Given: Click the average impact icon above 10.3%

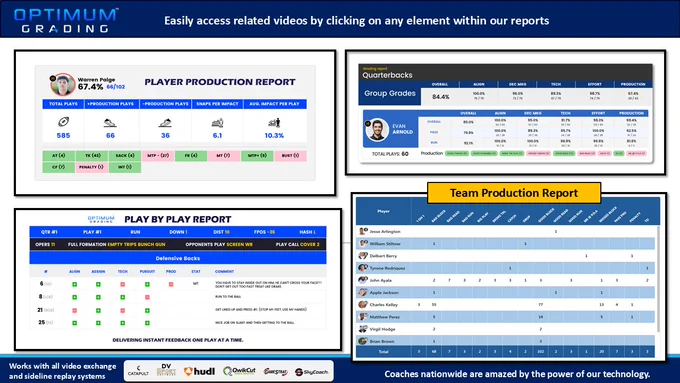Looking at the screenshot, I should [x=274, y=122].
